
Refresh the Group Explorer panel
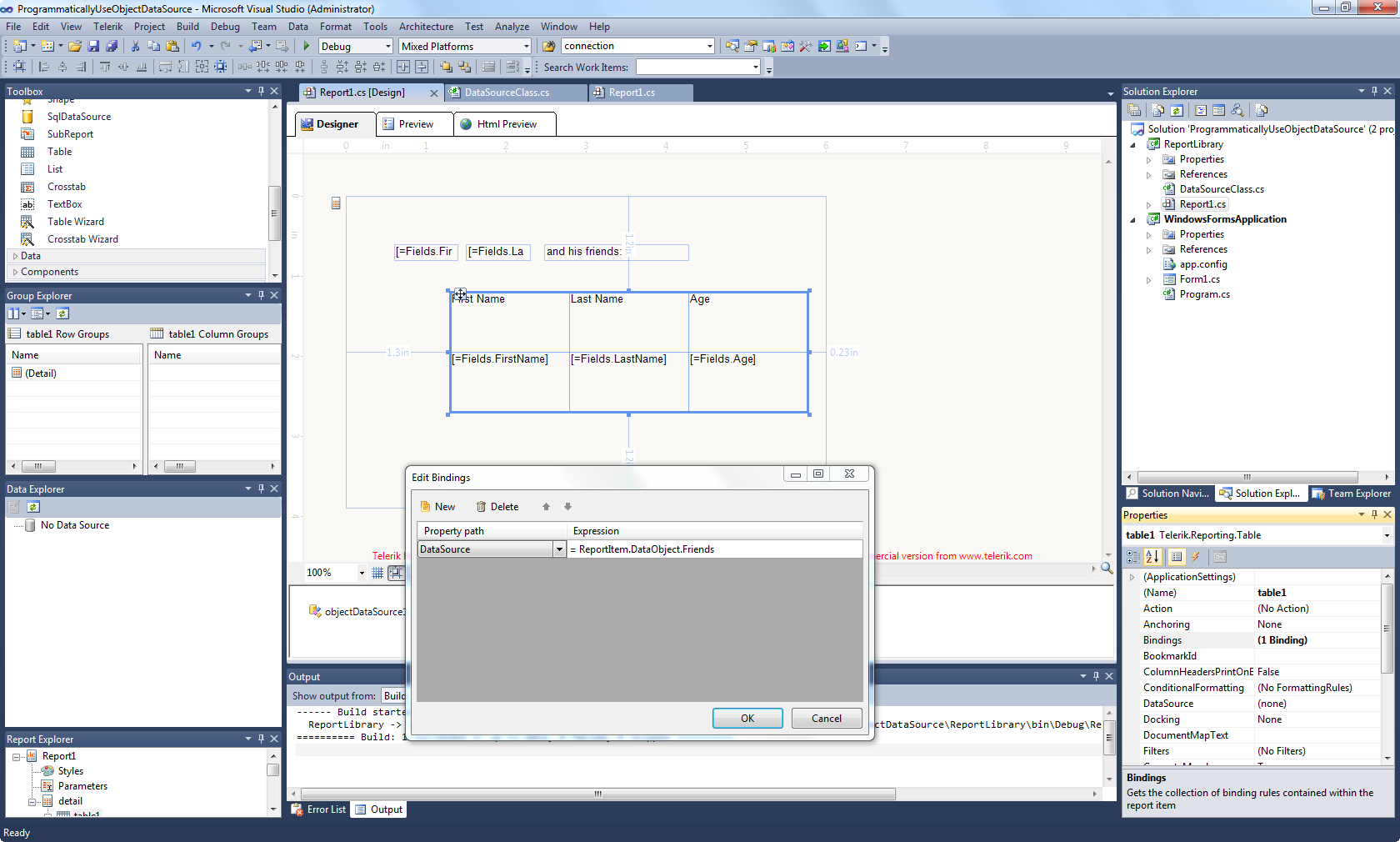(x=62, y=313)
